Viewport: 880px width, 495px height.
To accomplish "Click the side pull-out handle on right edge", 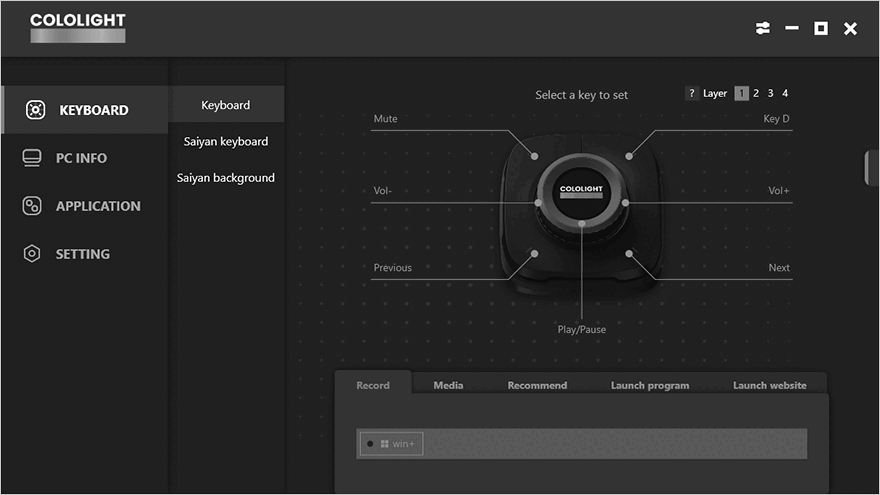I will tap(871, 167).
